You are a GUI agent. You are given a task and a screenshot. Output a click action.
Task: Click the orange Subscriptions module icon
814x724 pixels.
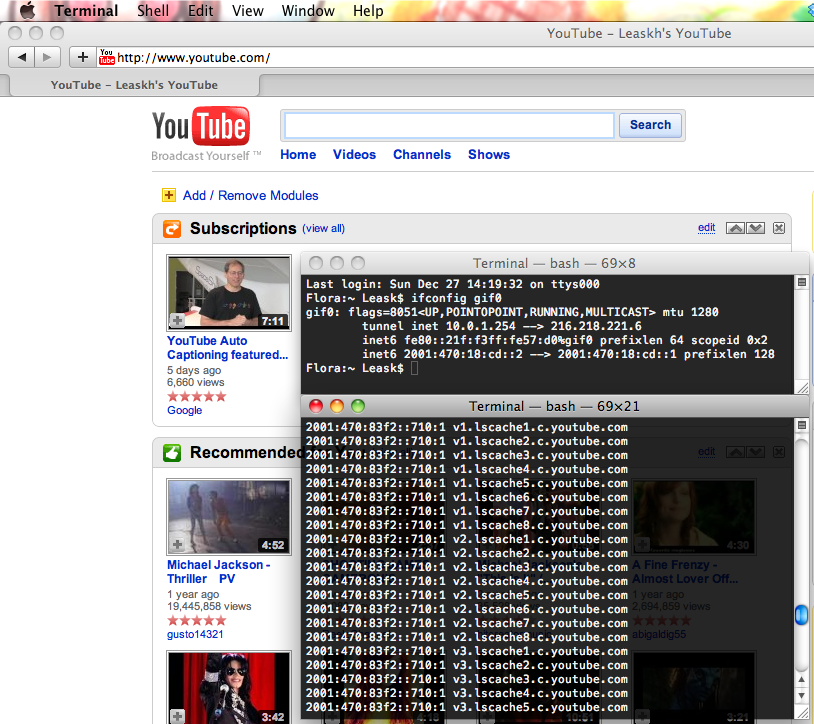tap(172, 229)
